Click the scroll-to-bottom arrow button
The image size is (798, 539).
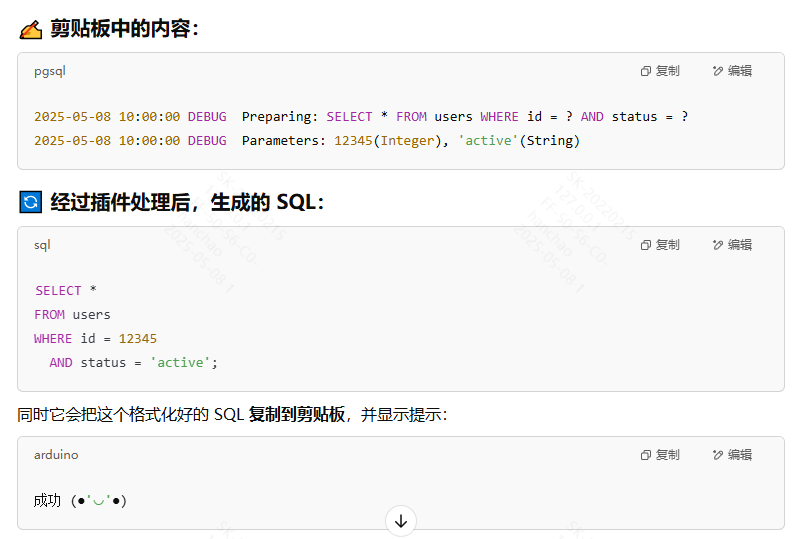coord(401,521)
